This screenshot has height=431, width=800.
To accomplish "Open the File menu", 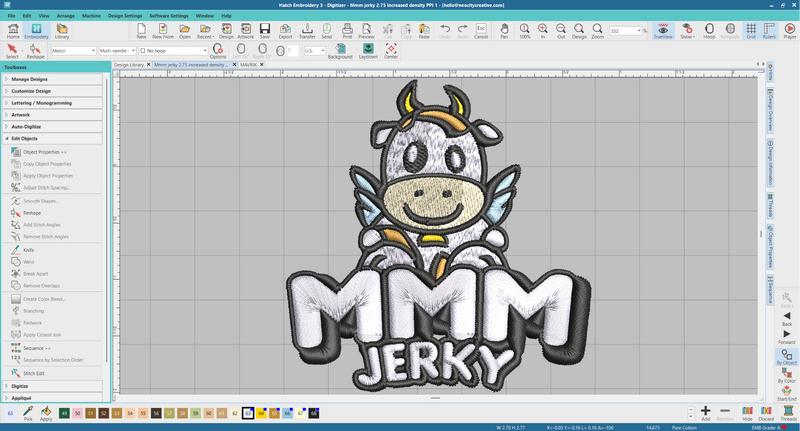I will [11, 16].
